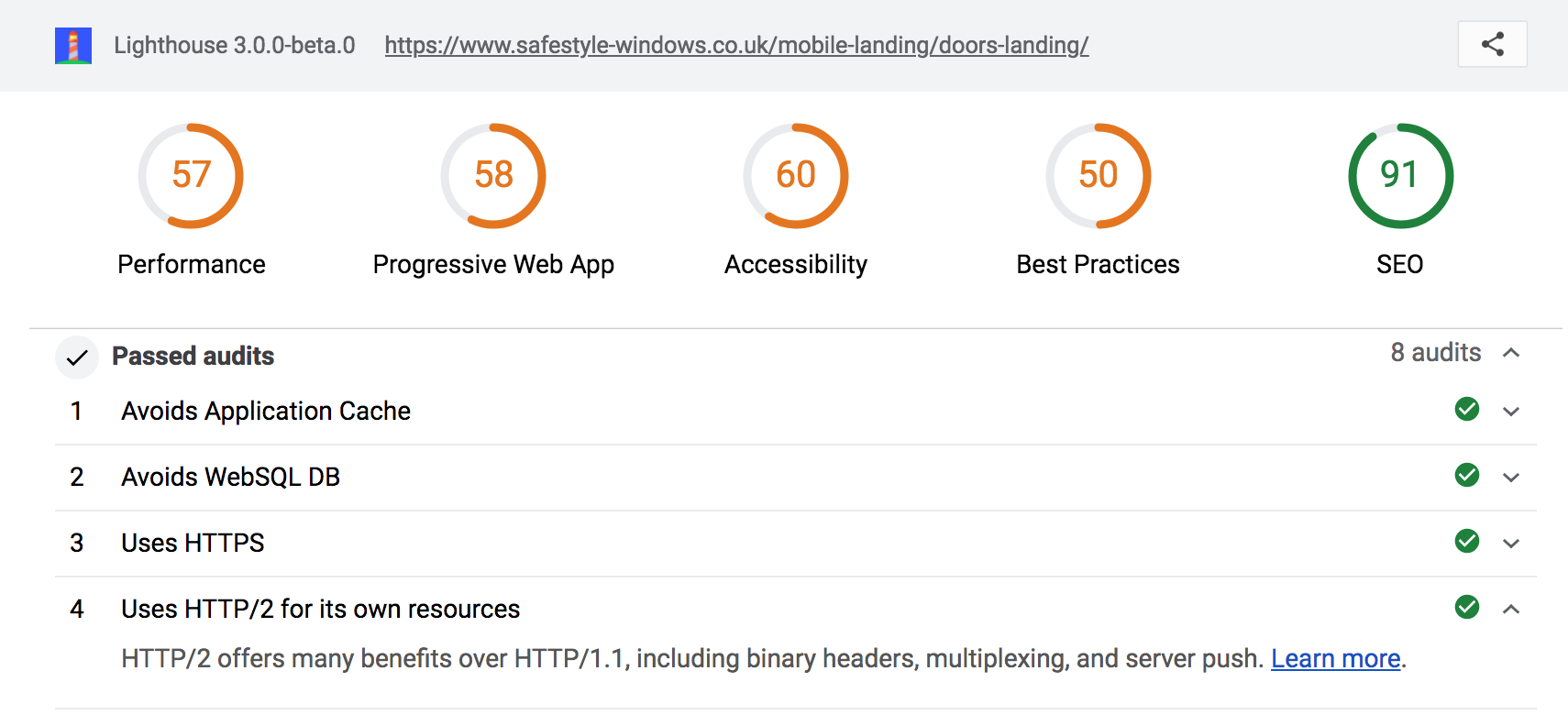Open the audited page URL

(x=736, y=45)
